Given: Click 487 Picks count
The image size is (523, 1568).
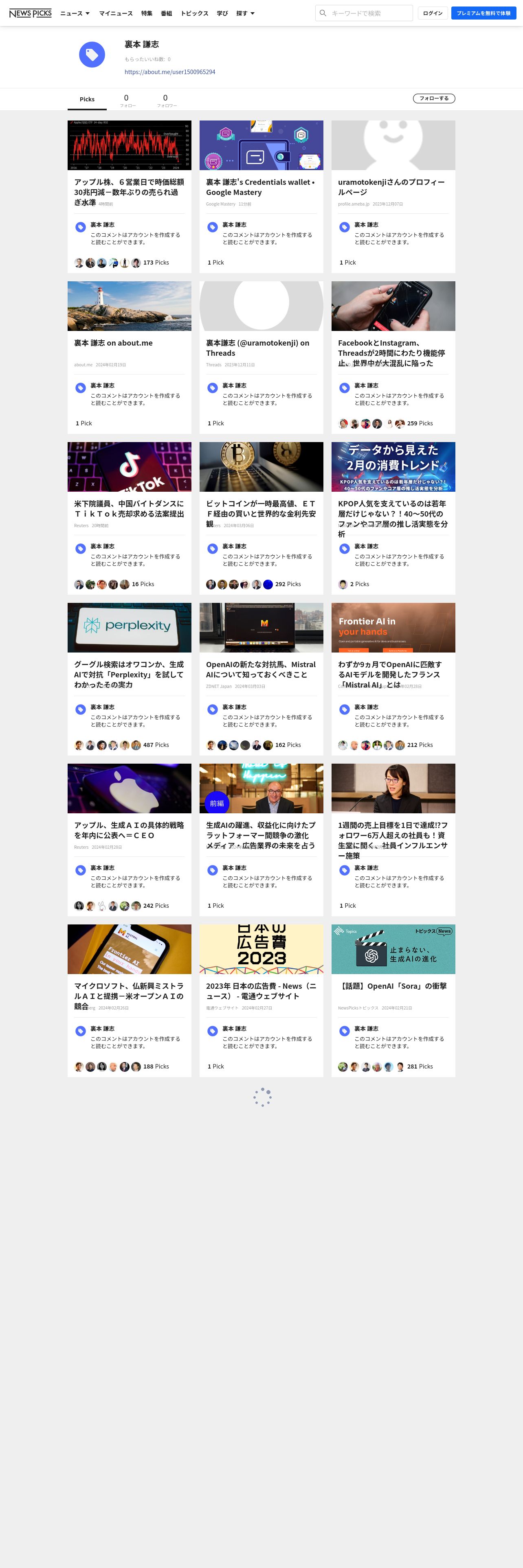Looking at the screenshot, I should click(156, 745).
